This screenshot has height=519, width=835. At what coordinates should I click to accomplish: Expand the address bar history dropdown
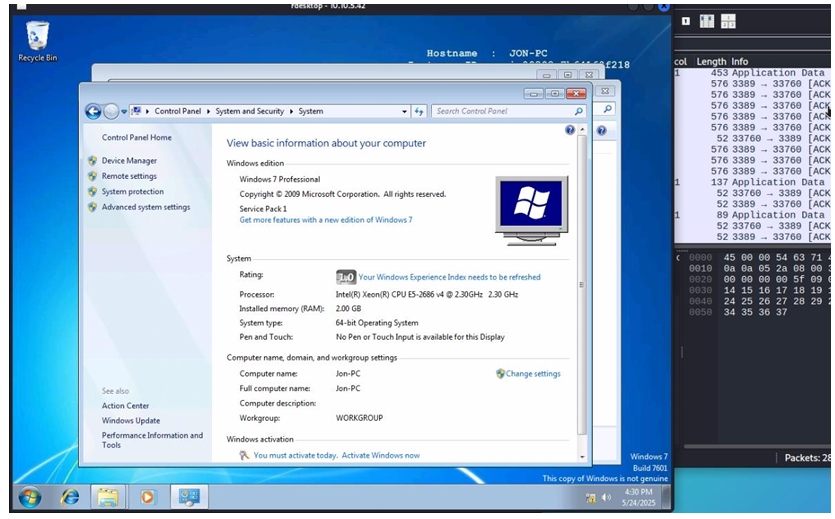(x=404, y=111)
